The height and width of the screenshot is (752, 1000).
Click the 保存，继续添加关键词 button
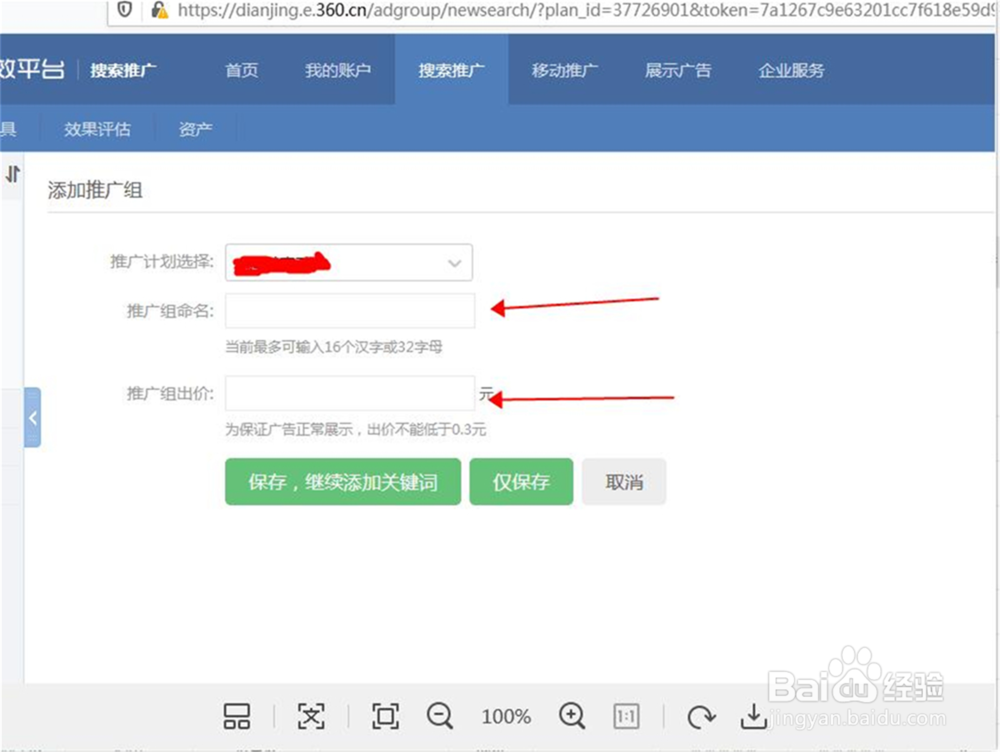343,481
